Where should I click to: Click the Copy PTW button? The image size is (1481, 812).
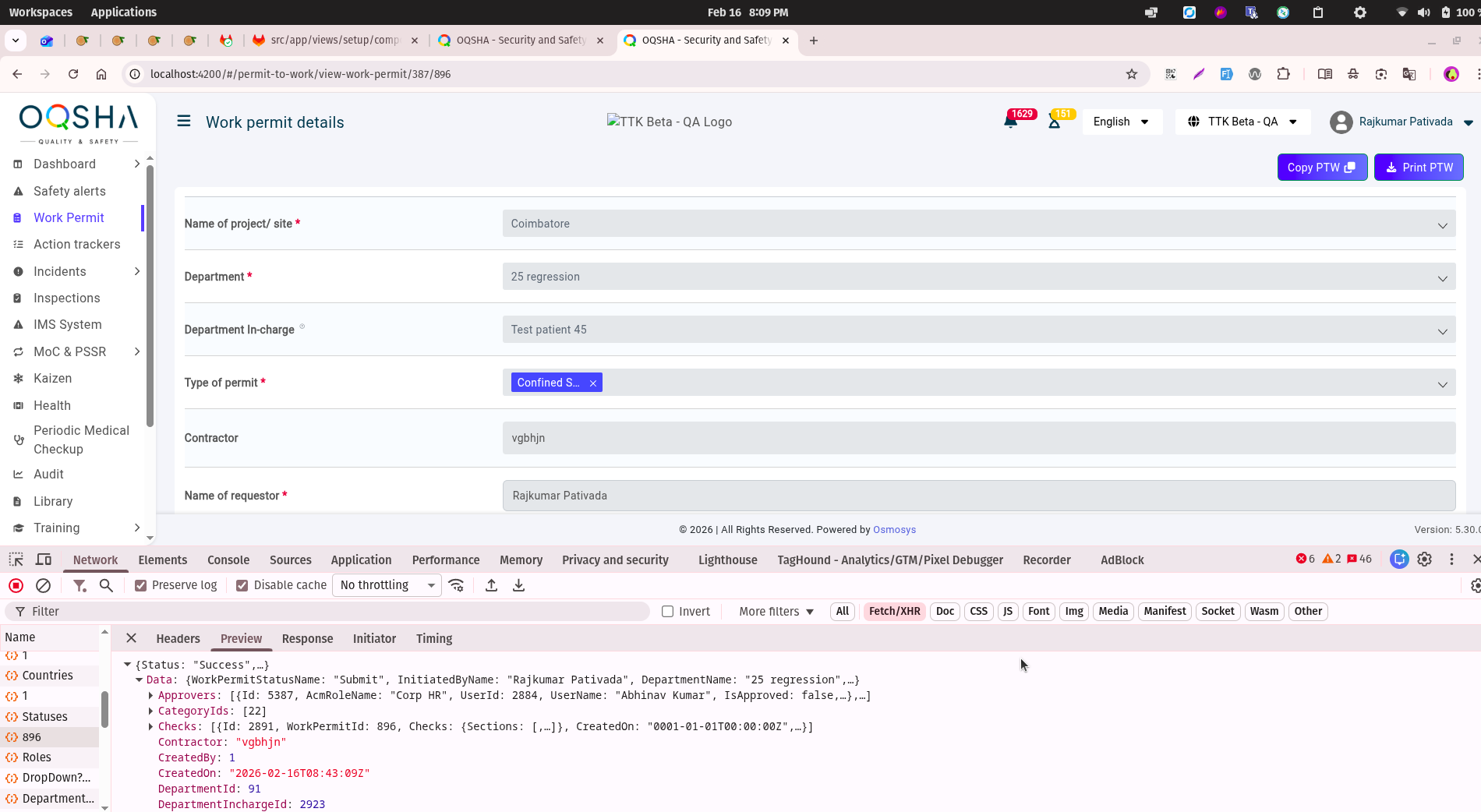[1321, 168]
